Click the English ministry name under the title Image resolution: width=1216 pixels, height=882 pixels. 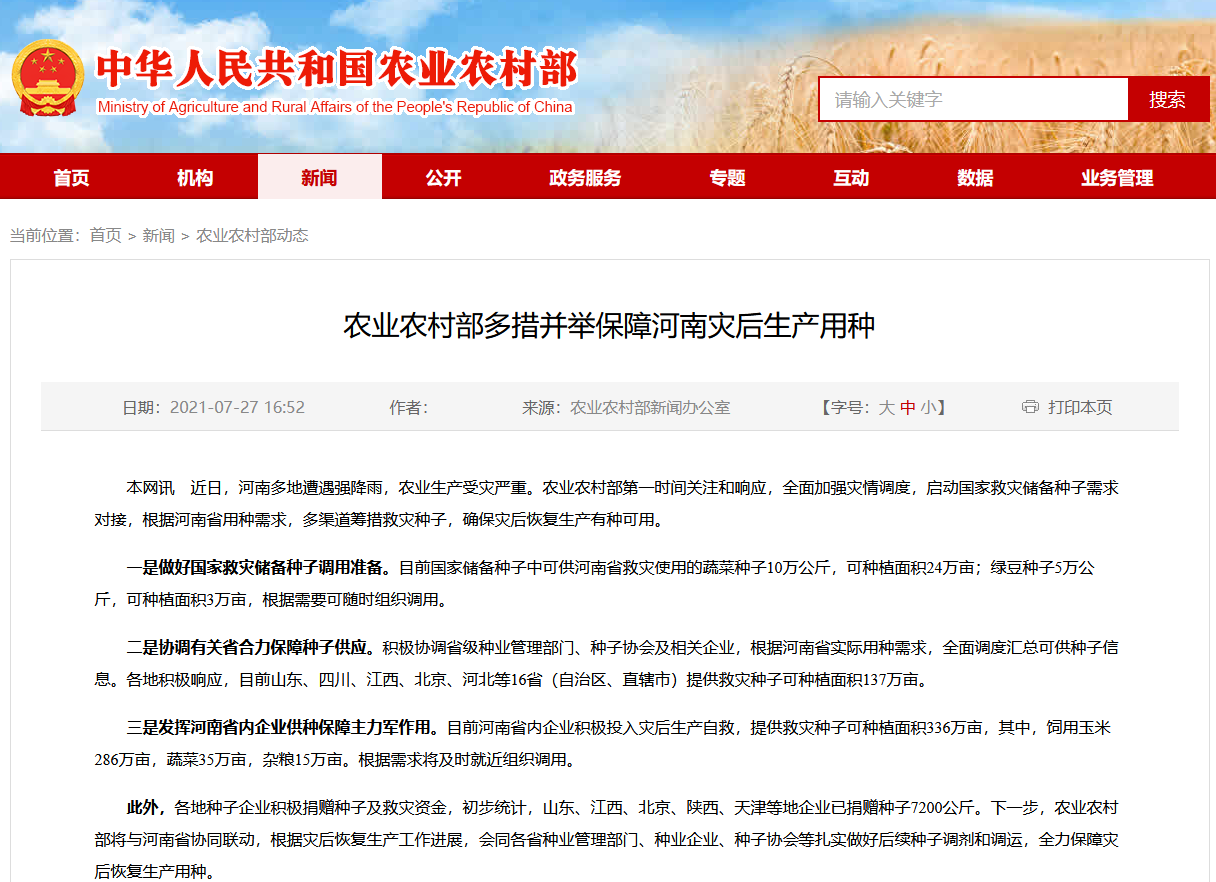(335, 107)
